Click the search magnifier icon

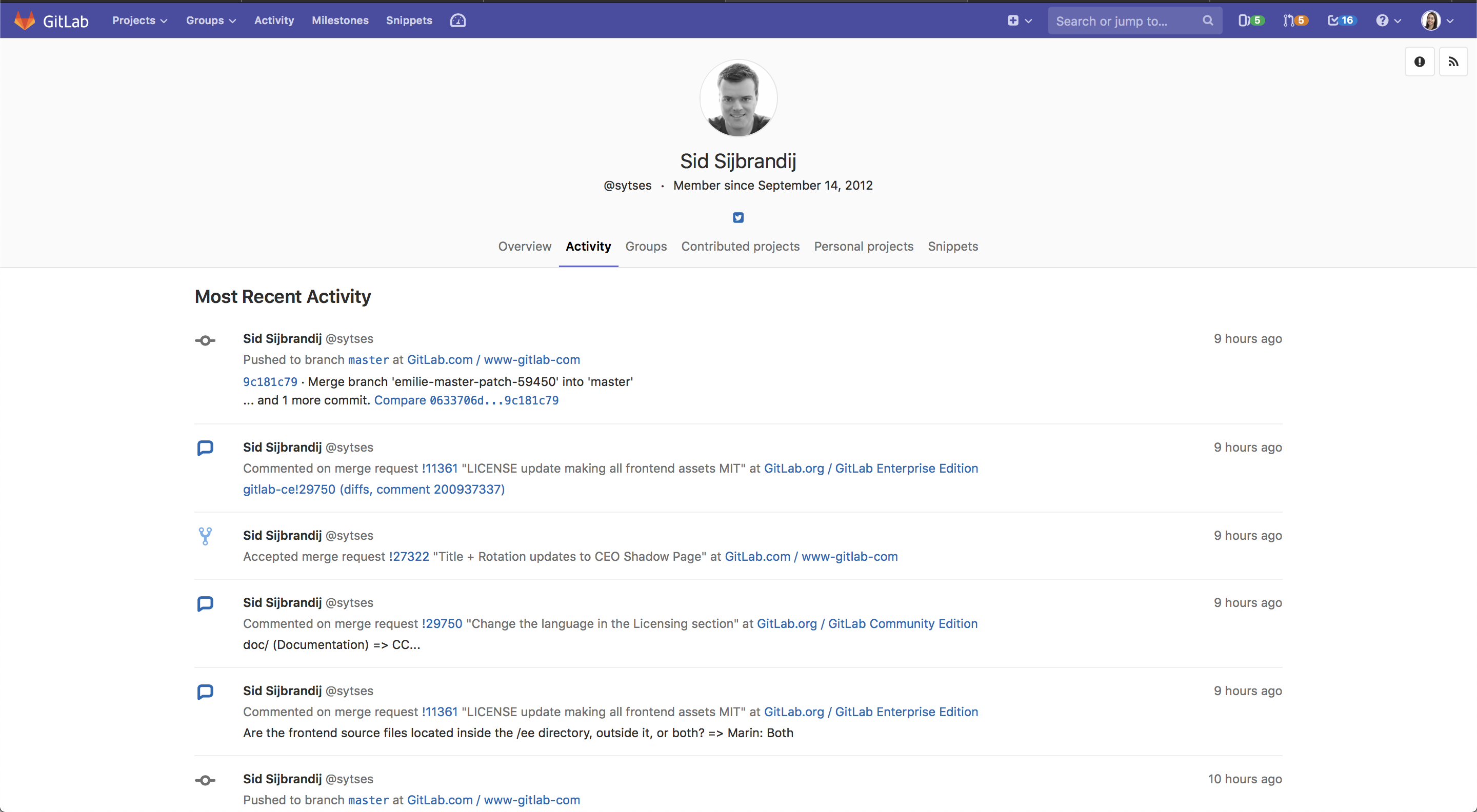[1208, 21]
